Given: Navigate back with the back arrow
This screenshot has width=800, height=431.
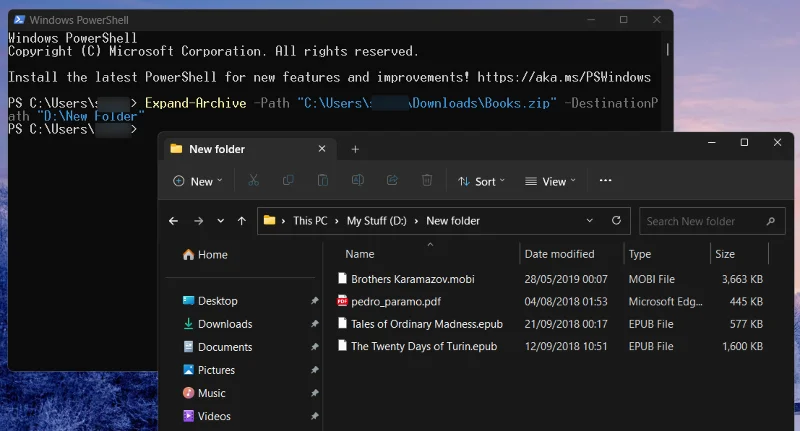Looking at the screenshot, I should (174, 221).
